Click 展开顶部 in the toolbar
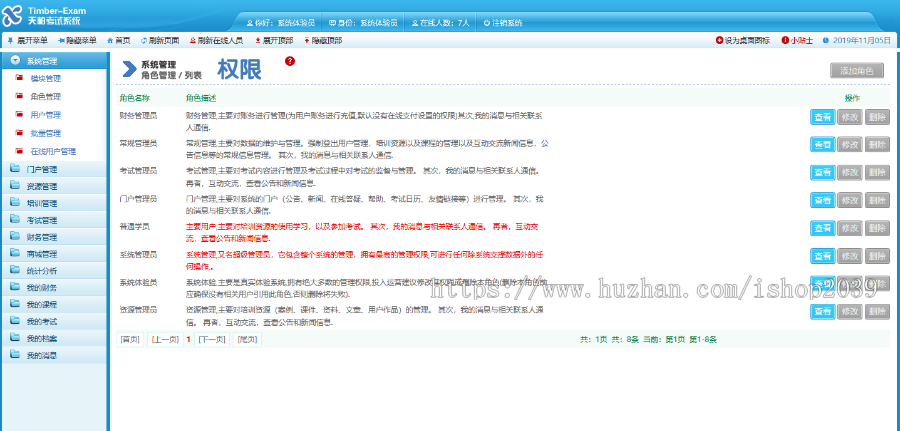 (274, 41)
